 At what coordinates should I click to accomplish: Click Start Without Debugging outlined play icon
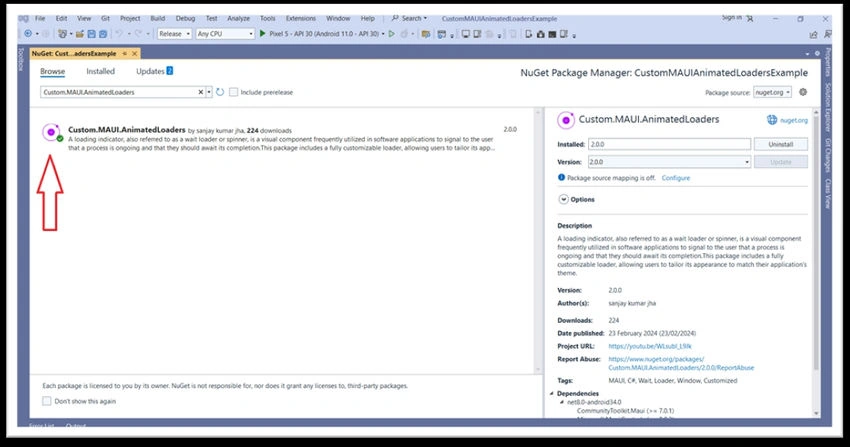point(391,34)
